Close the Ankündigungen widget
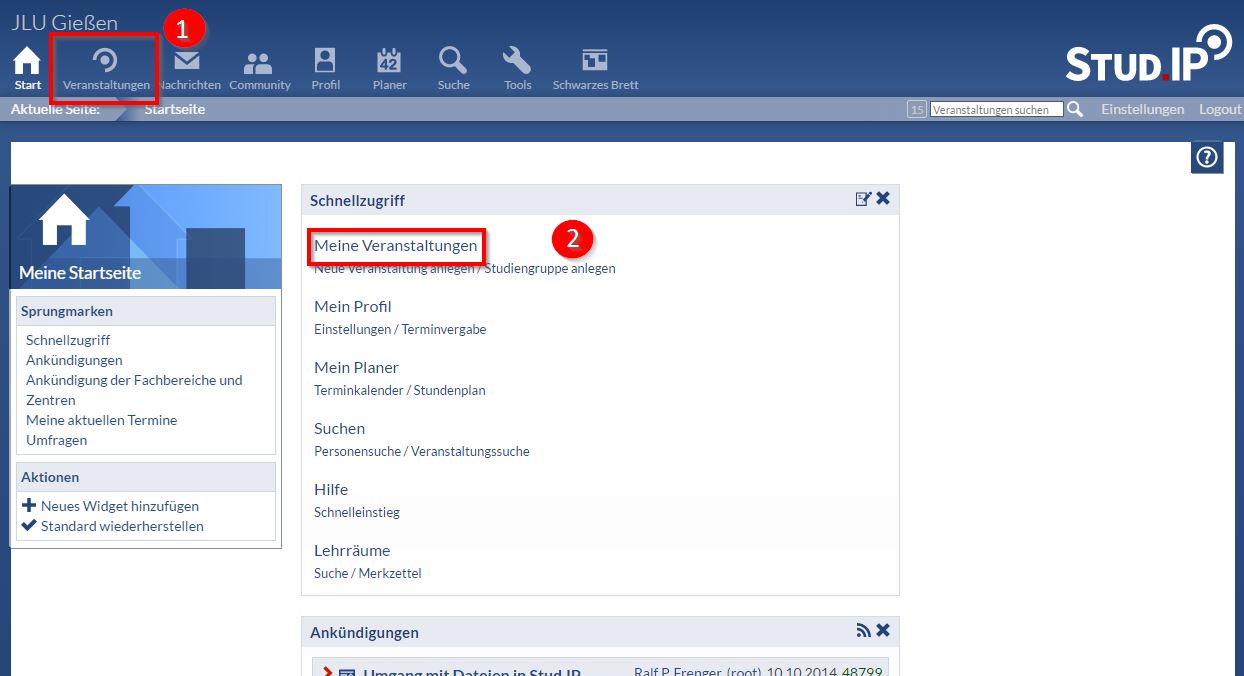 (883, 630)
